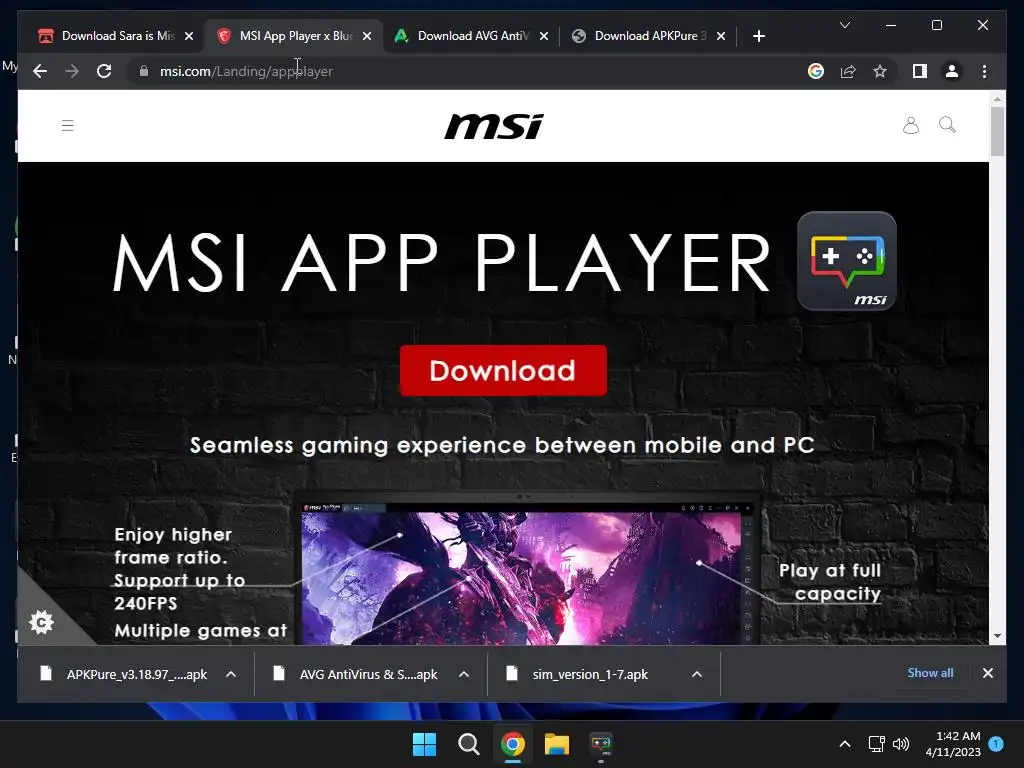Click Seamless gaming experience tagline
Screen dimensions: 1024x768
tap(502, 445)
